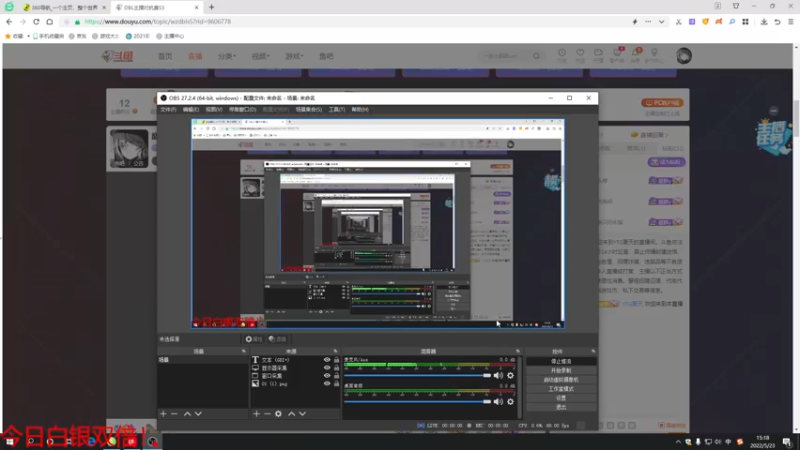Mute the desktop audio speaker icon

[x=498, y=402]
